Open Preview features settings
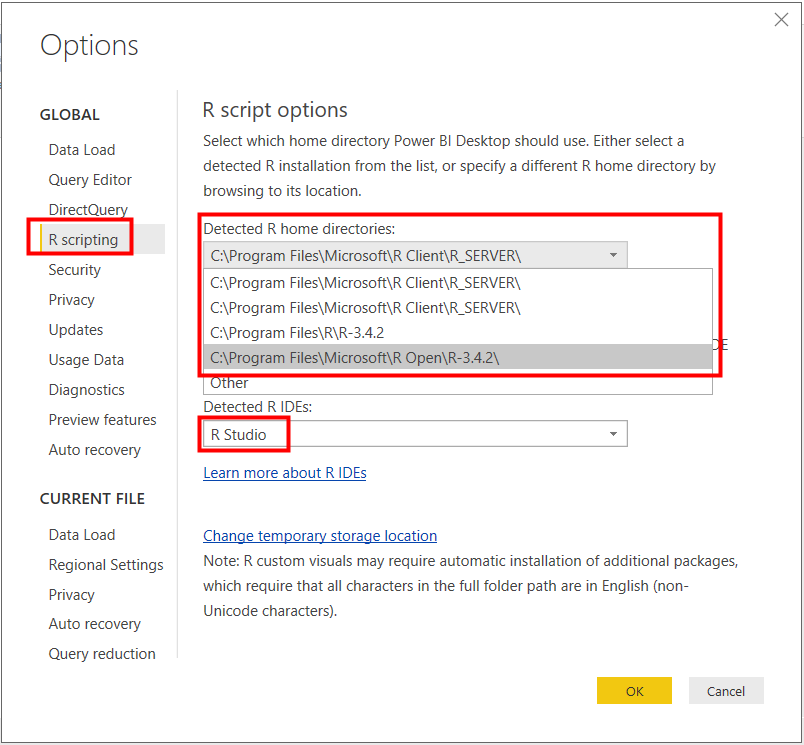This screenshot has width=804, height=745. coord(102,420)
